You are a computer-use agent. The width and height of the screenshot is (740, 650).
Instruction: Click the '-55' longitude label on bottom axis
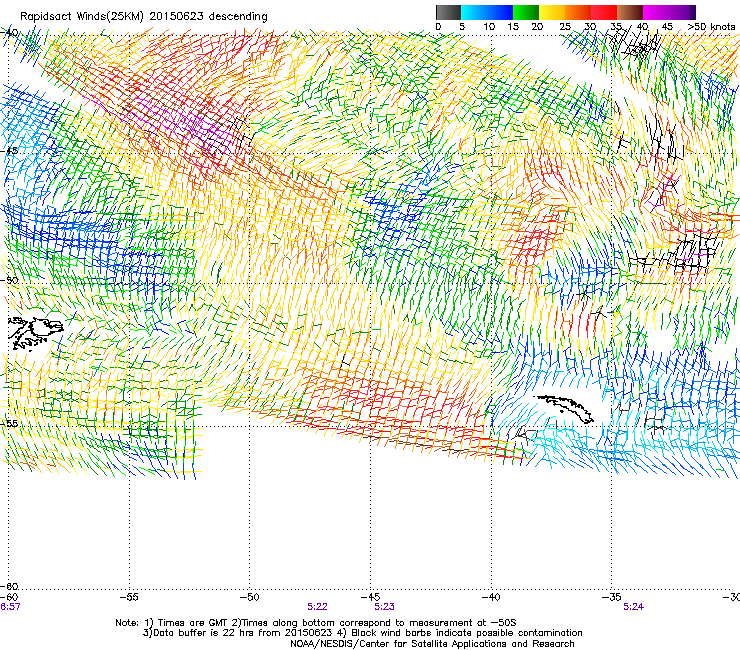pyautogui.click(x=129, y=597)
